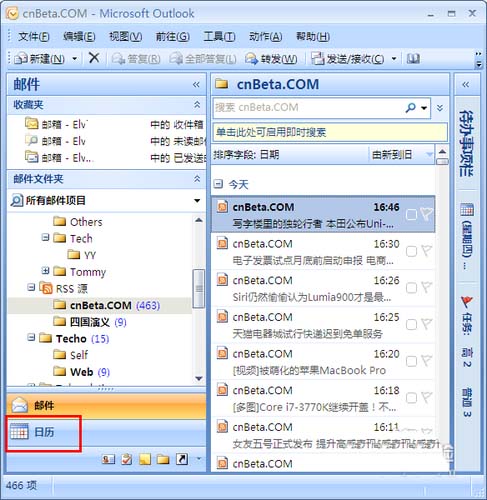The width and height of the screenshot is (487, 500).
Task: Open the 视图(V) menu
Action: tap(126, 36)
